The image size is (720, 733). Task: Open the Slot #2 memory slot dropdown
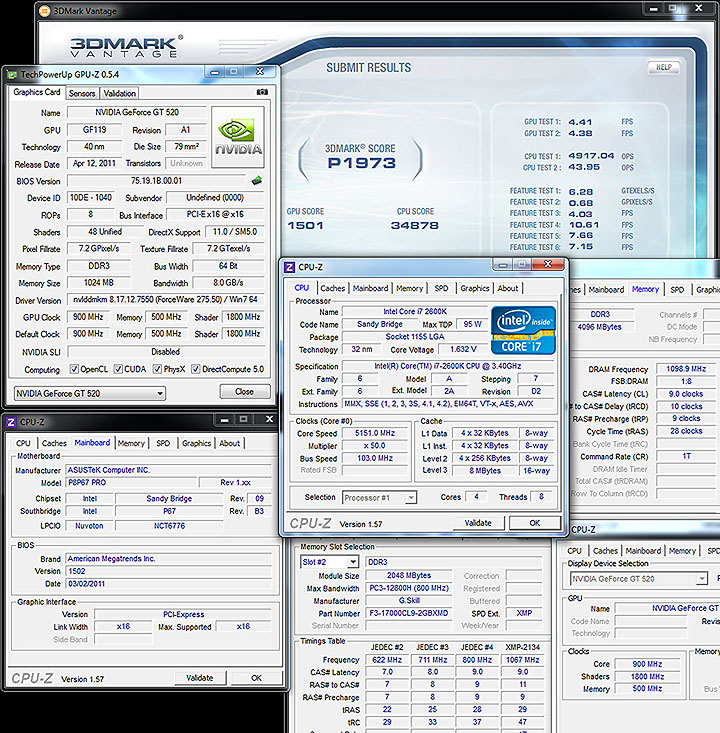click(330, 562)
